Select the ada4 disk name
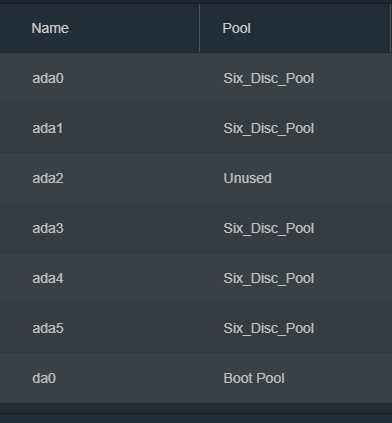This screenshot has height=423, width=392. coord(48,278)
